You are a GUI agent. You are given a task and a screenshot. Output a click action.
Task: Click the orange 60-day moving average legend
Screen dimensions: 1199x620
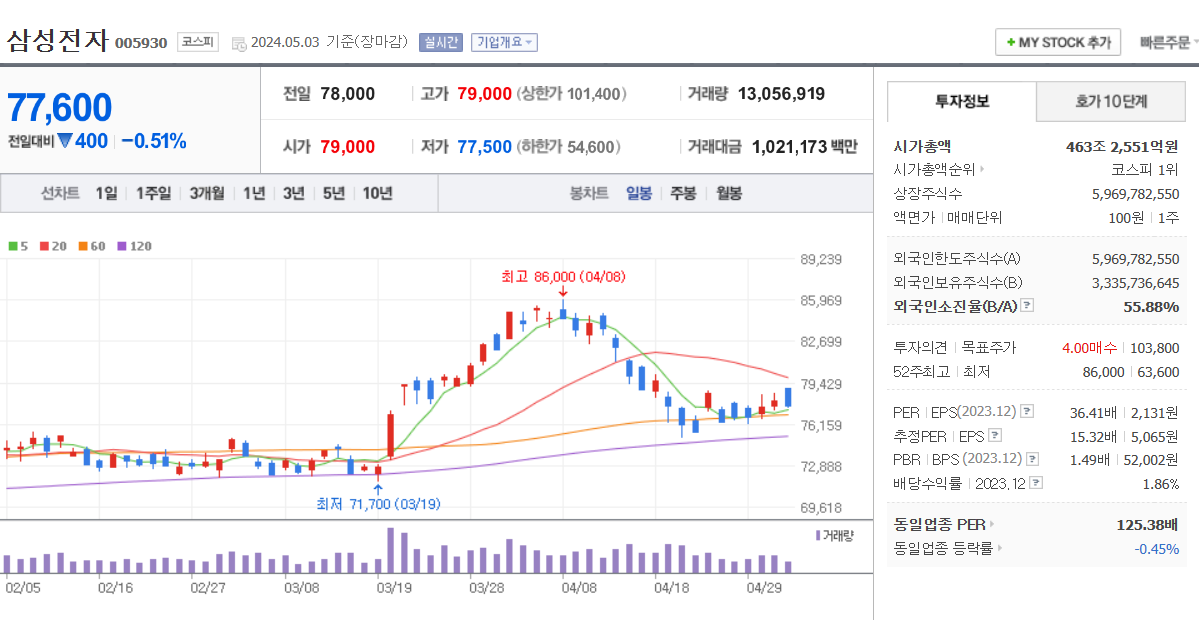point(92,246)
